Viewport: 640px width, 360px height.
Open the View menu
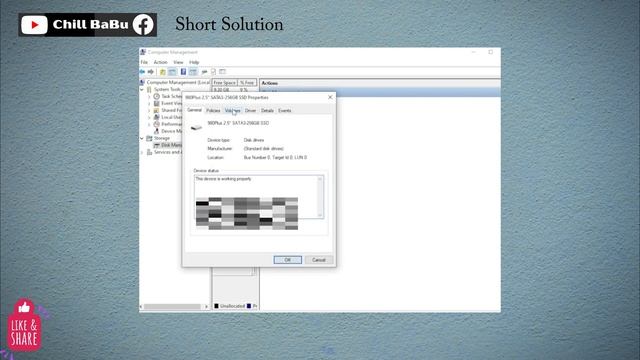[178, 62]
